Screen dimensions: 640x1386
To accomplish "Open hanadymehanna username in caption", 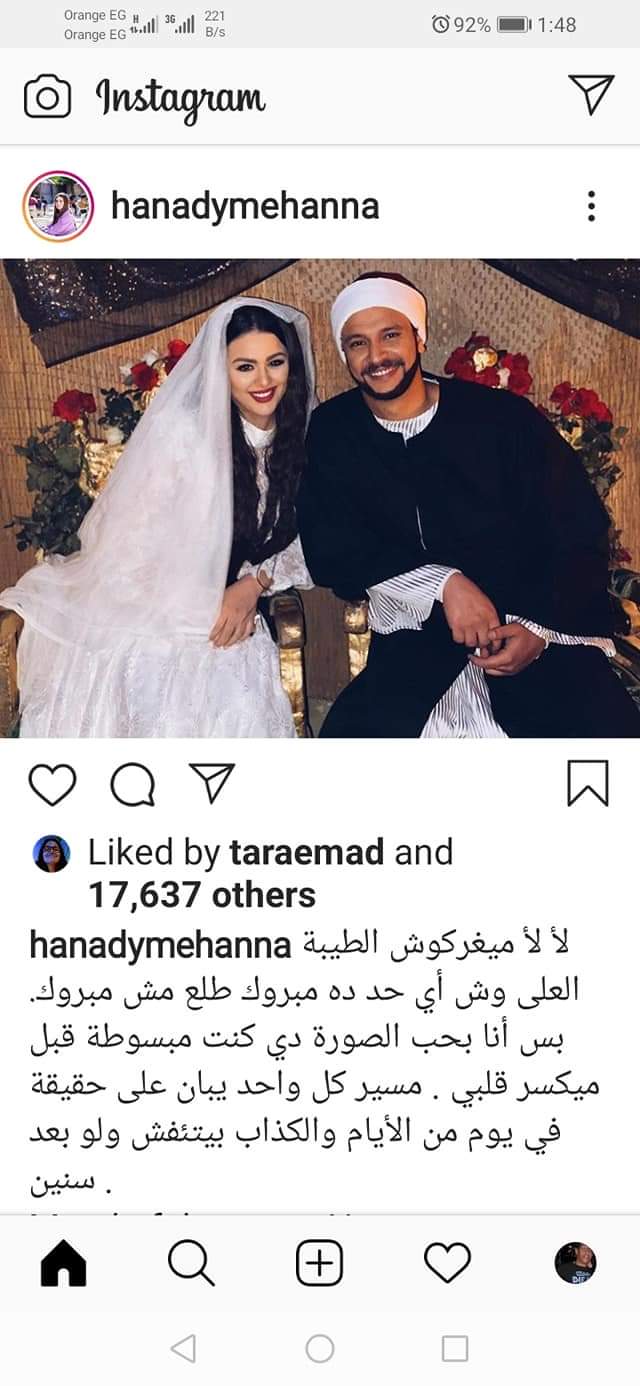I will tap(161, 944).
